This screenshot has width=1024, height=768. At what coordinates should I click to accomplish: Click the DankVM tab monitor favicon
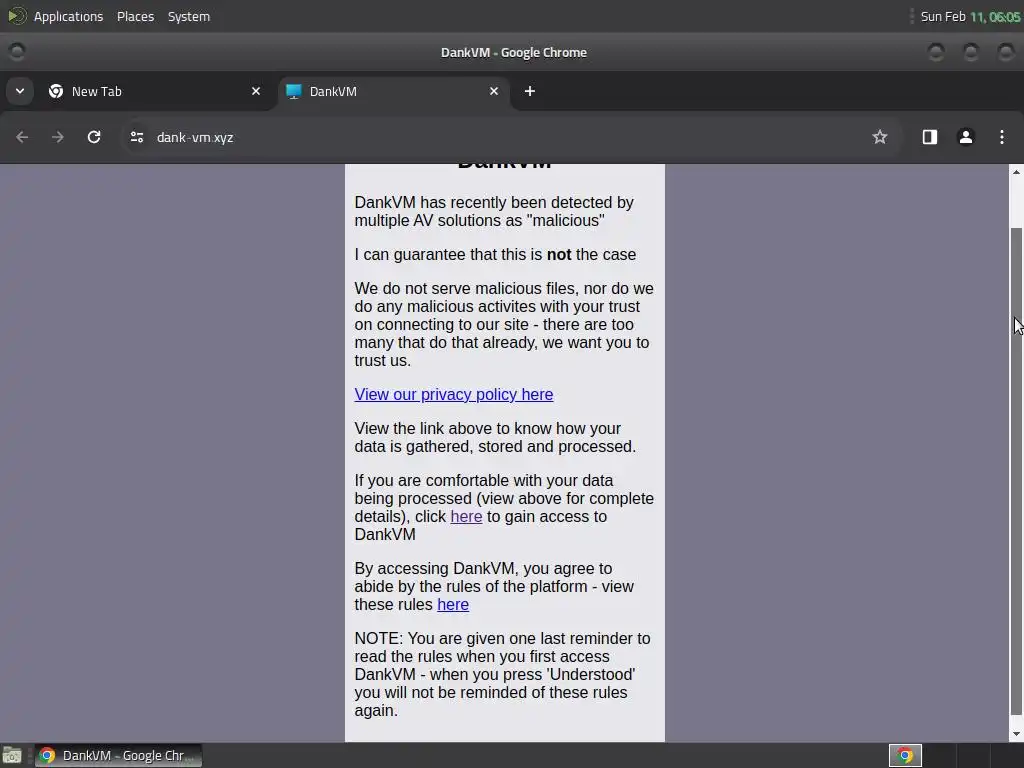(x=294, y=91)
